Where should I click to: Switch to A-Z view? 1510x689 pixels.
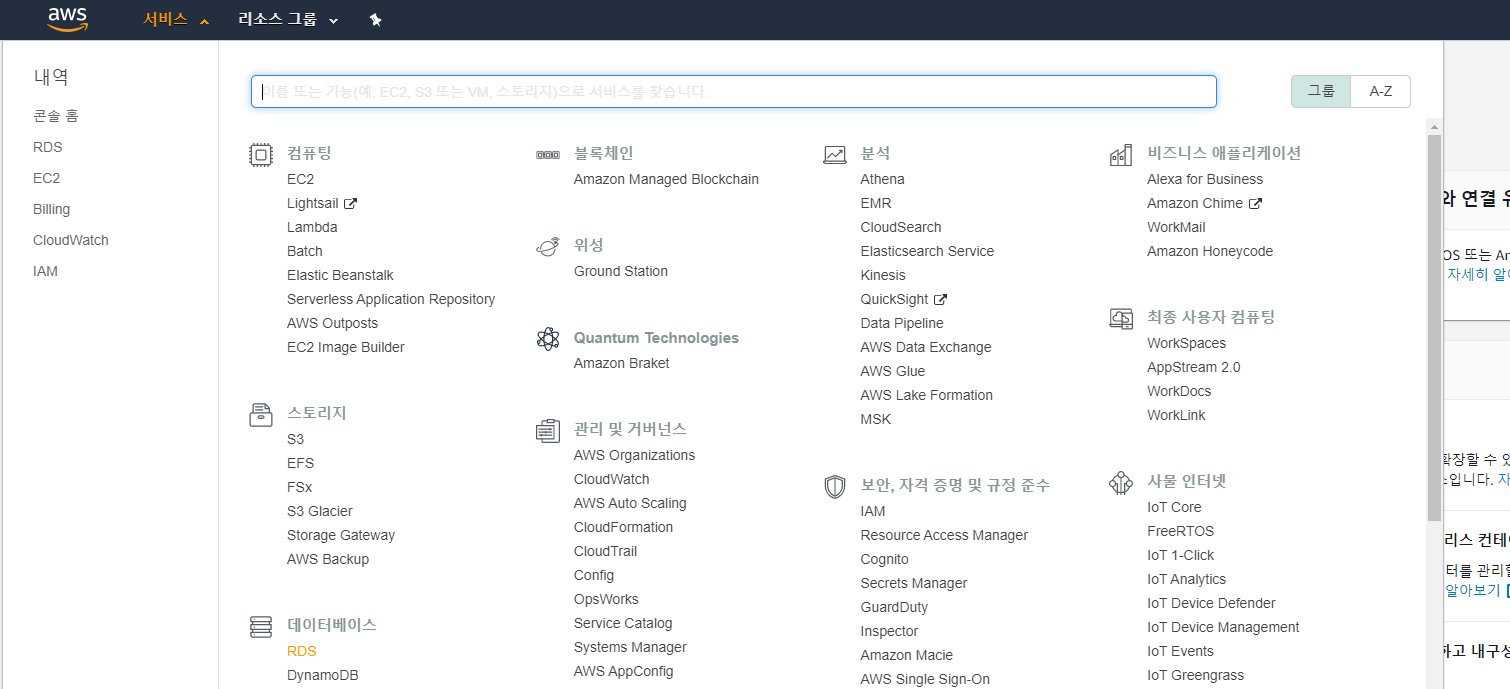[1381, 91]
